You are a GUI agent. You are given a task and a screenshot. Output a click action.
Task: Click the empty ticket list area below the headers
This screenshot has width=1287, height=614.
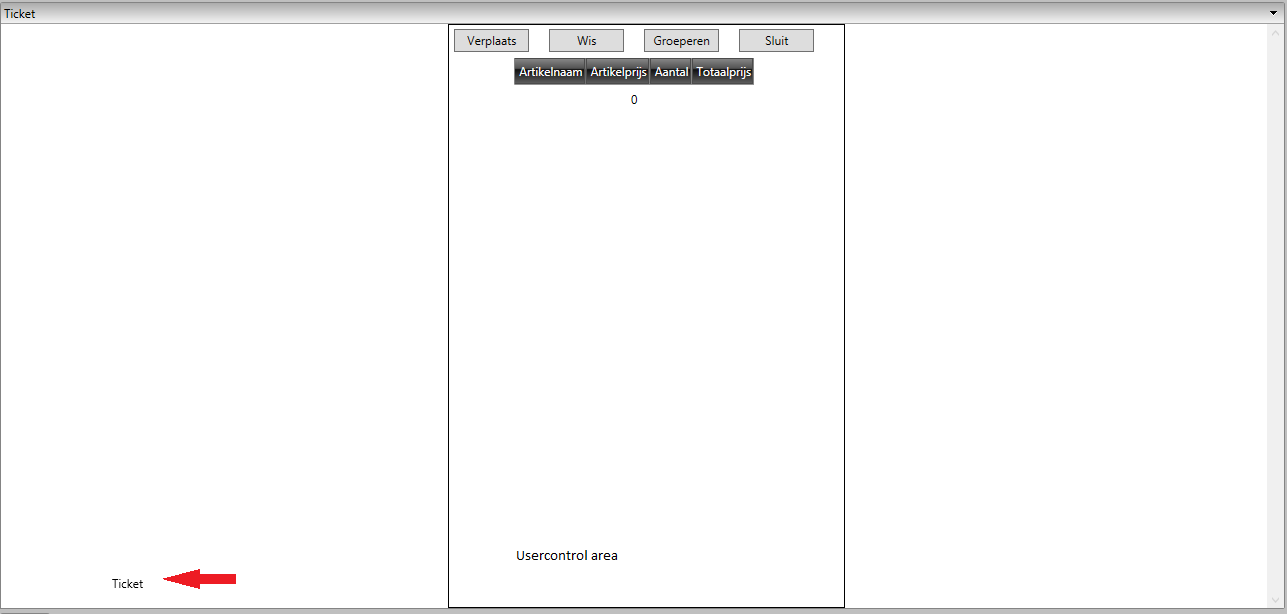646,320
